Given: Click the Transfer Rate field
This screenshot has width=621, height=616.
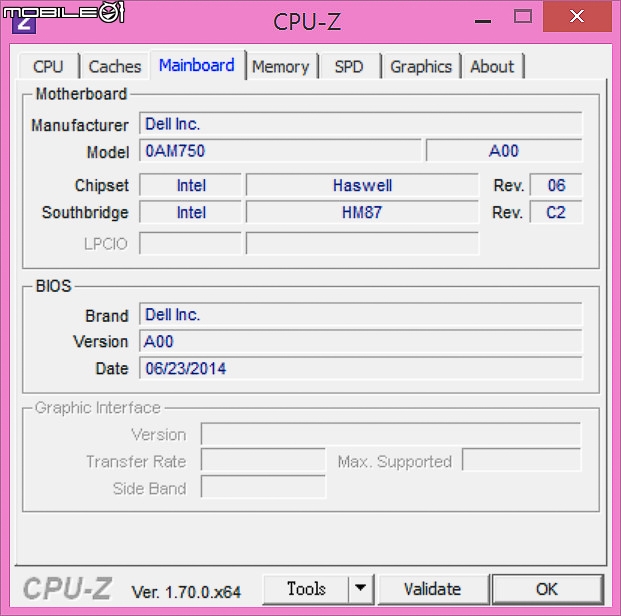Looking at the screenshot, I should pyautogui.click(x=263, y=460).
